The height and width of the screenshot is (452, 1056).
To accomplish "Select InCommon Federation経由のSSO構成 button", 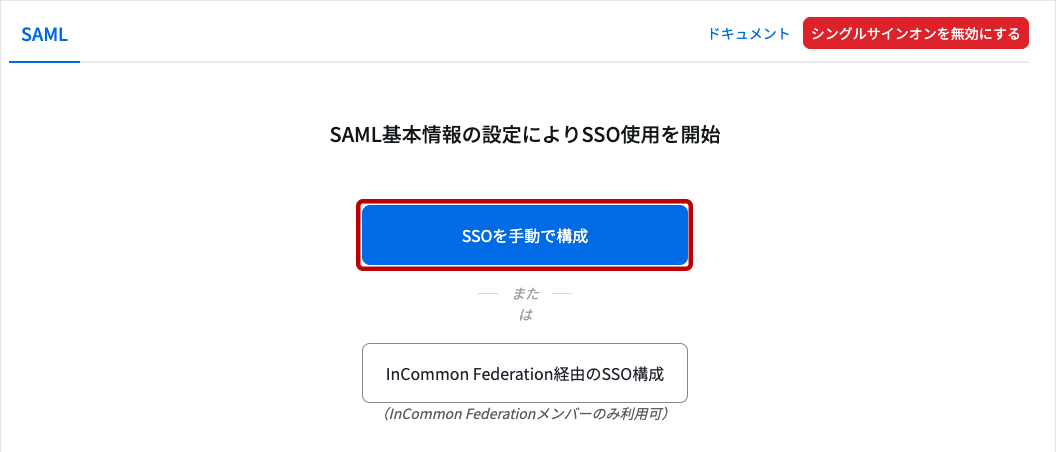I will (525, 374).
